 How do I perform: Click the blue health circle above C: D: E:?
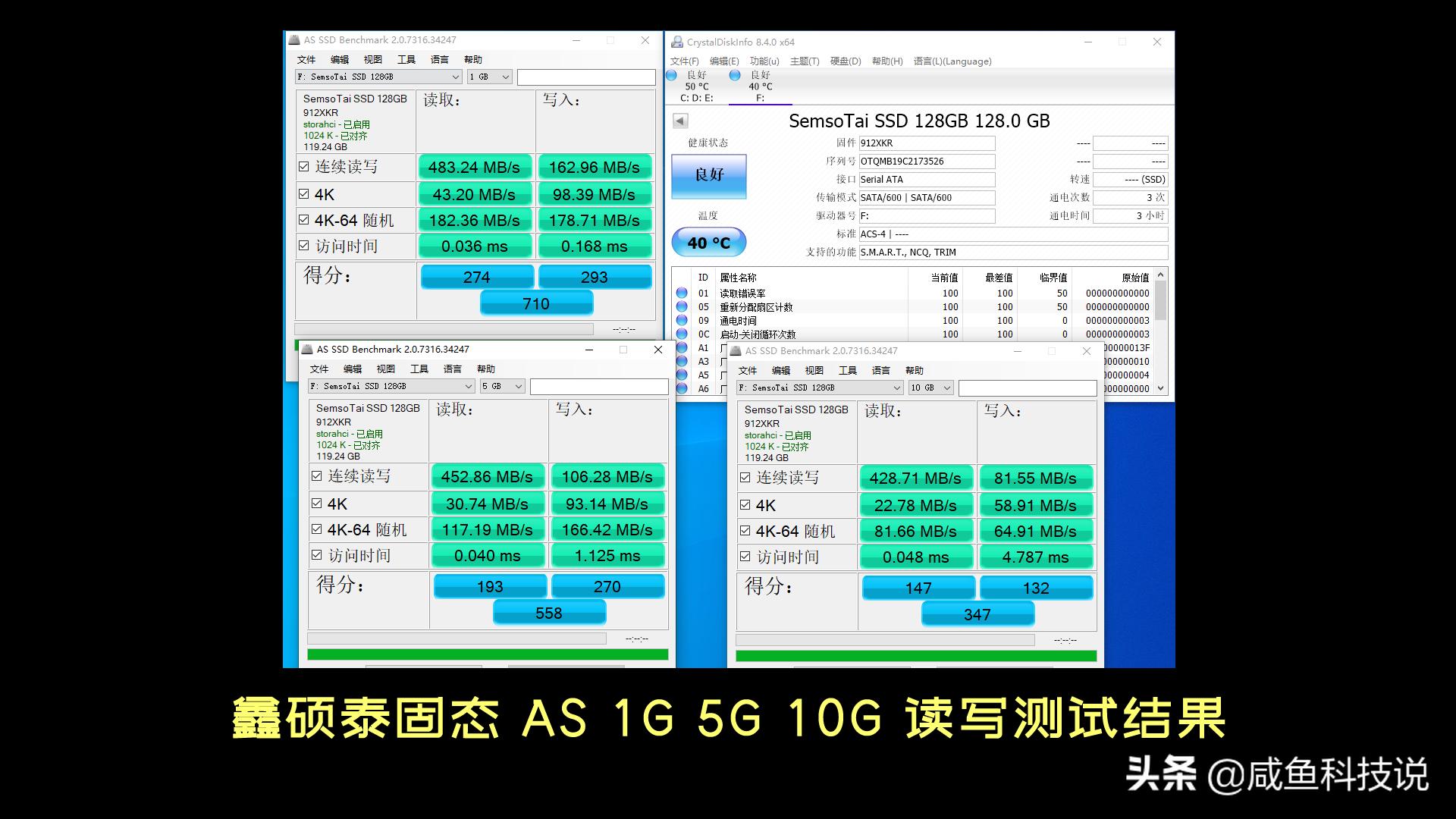point(670,75)
